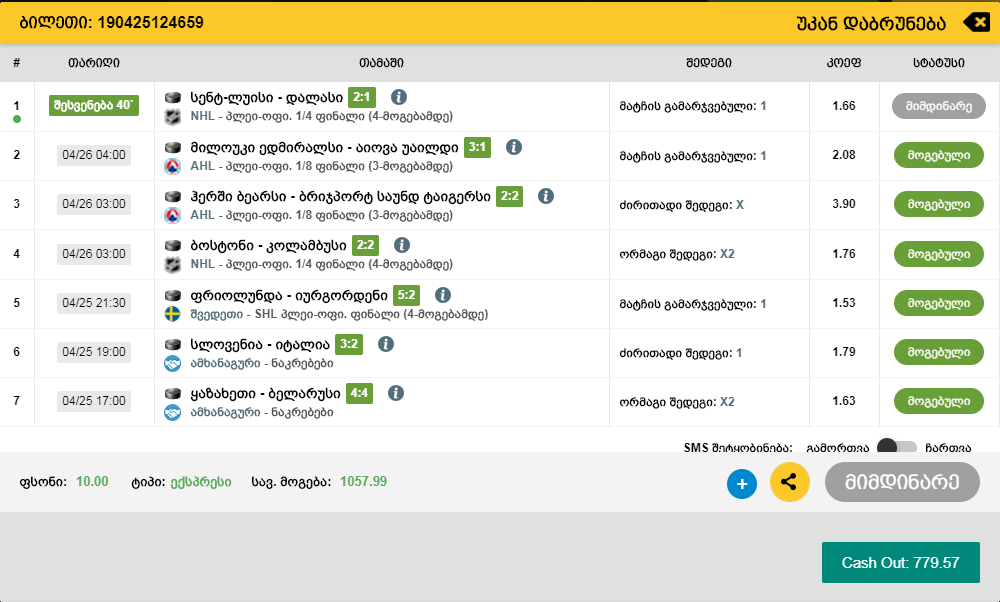The image size is (1000, 602).
Task: Click the stake amount 10.00
Action: click(92, 481)
